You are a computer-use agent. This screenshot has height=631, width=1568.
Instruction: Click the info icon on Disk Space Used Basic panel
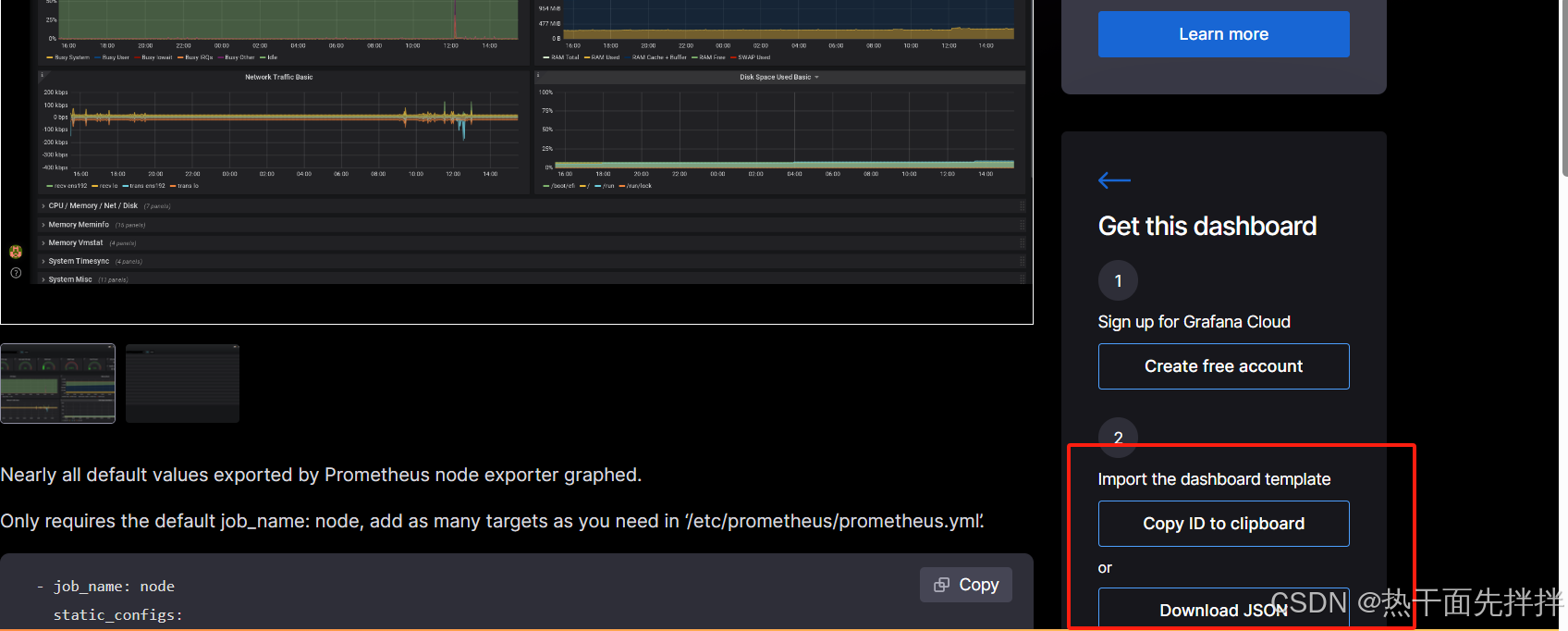(538, 76)
